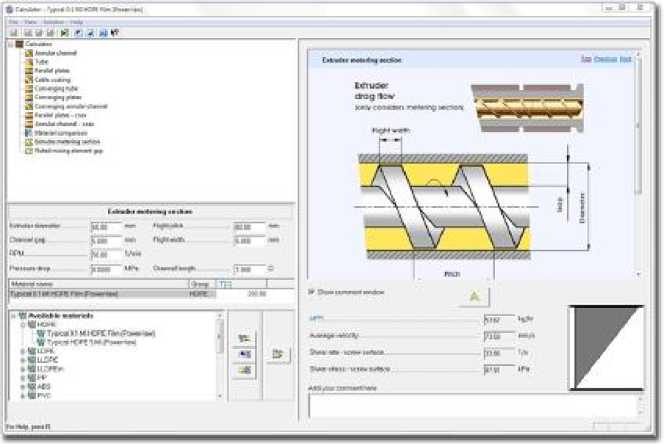Viewport: 665px width, 444px height.
Task: Expand the PVC materials group
Action: 23,396
